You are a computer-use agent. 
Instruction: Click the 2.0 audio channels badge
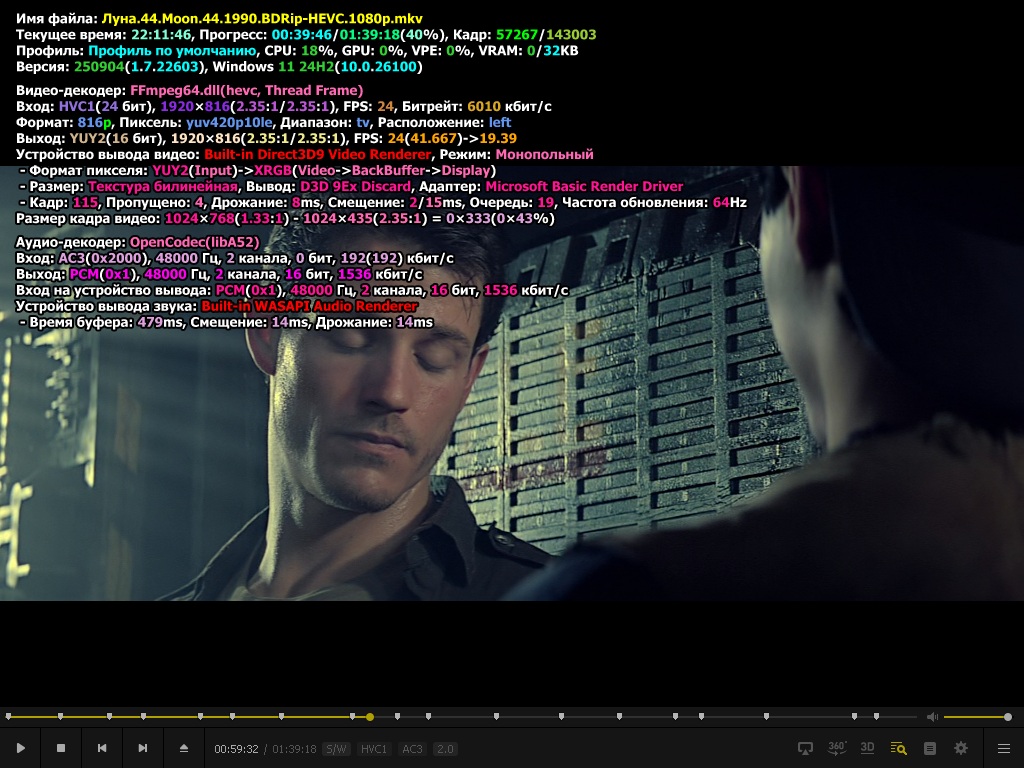(x=445, y=749)
